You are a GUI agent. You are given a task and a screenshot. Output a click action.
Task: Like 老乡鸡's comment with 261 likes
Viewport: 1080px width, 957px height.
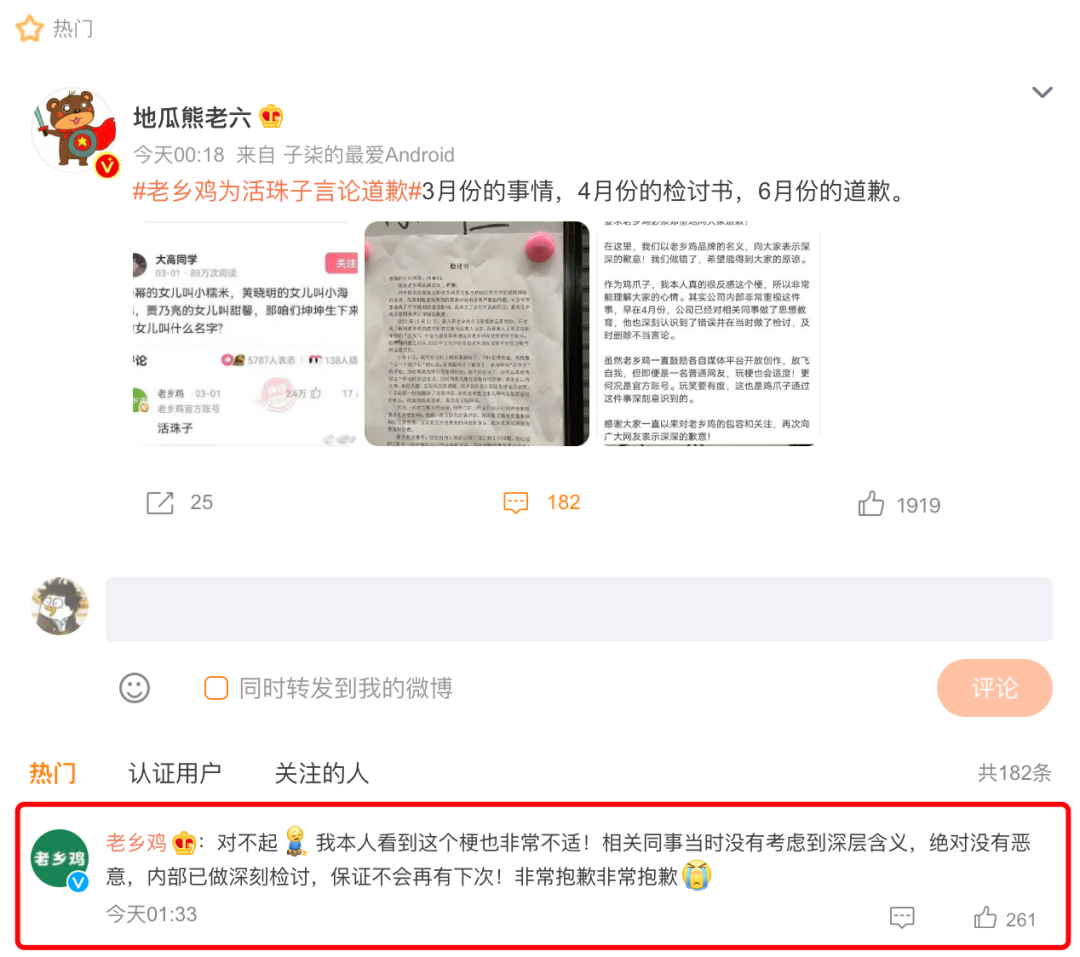[985, 918]
